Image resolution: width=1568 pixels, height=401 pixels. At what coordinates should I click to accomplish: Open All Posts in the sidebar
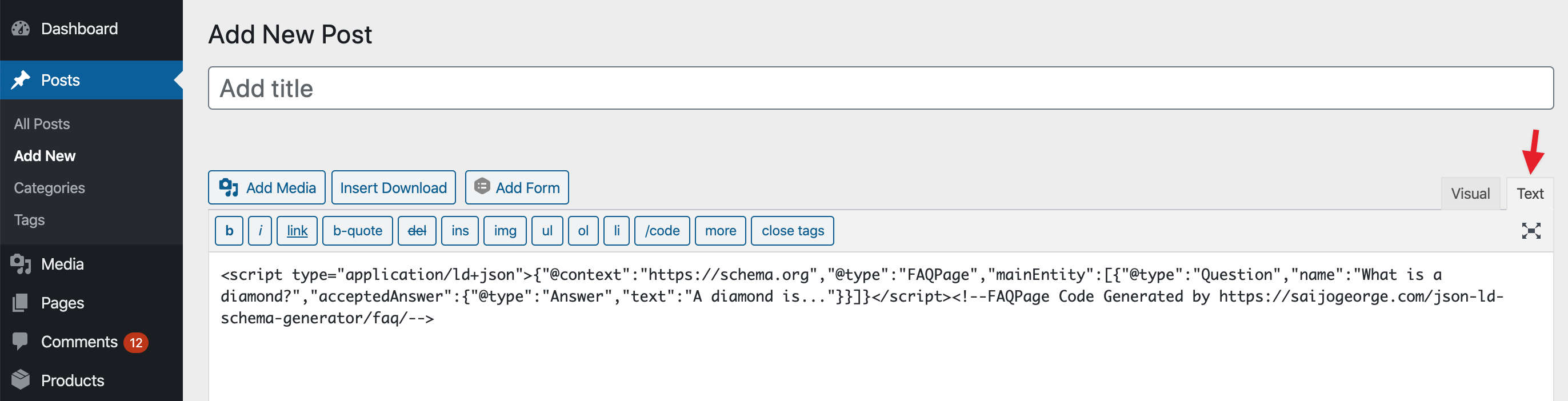(42, 123)
